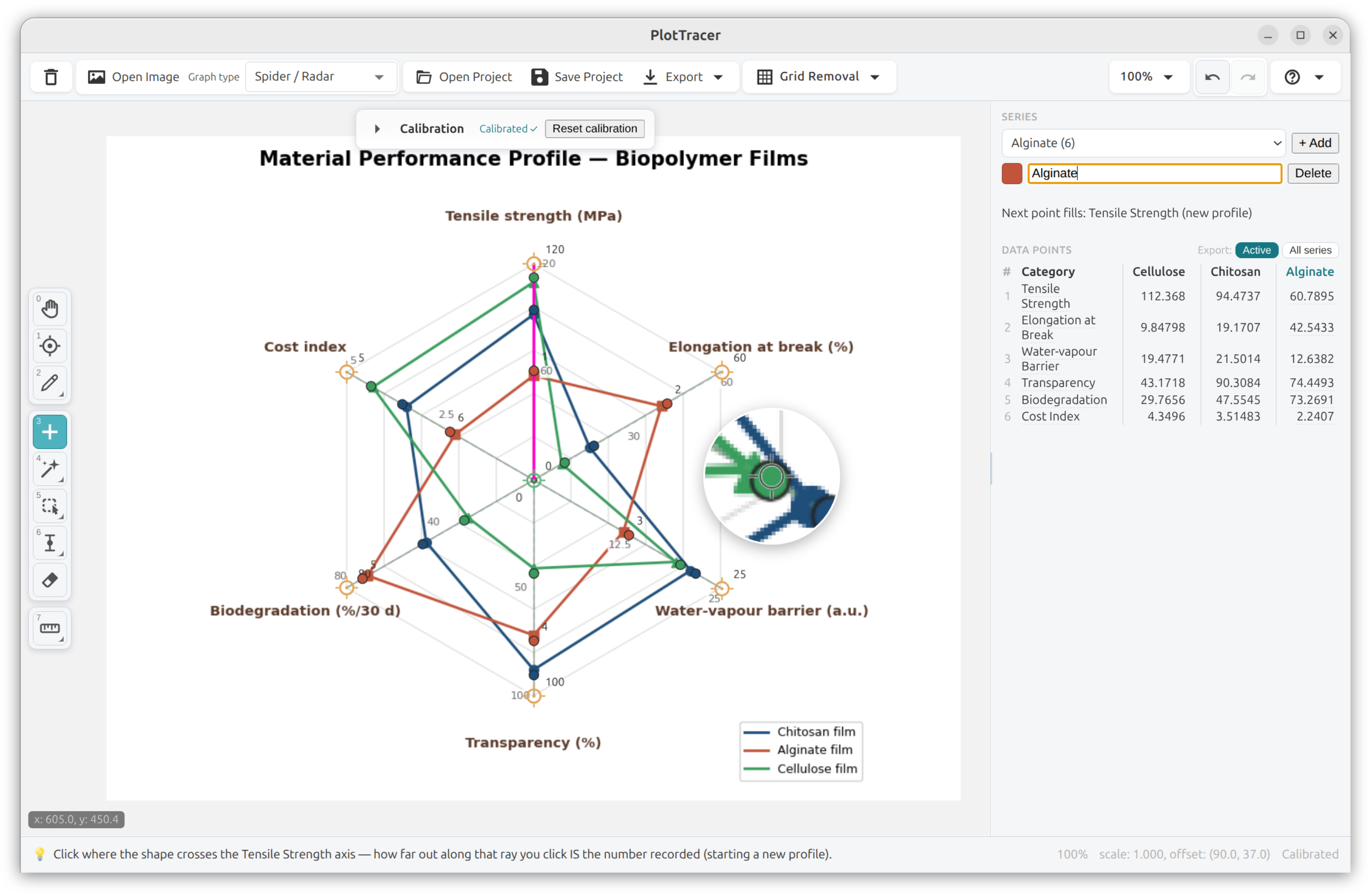
Task: Click the Elongation at Break category row
Action: 1058,327
